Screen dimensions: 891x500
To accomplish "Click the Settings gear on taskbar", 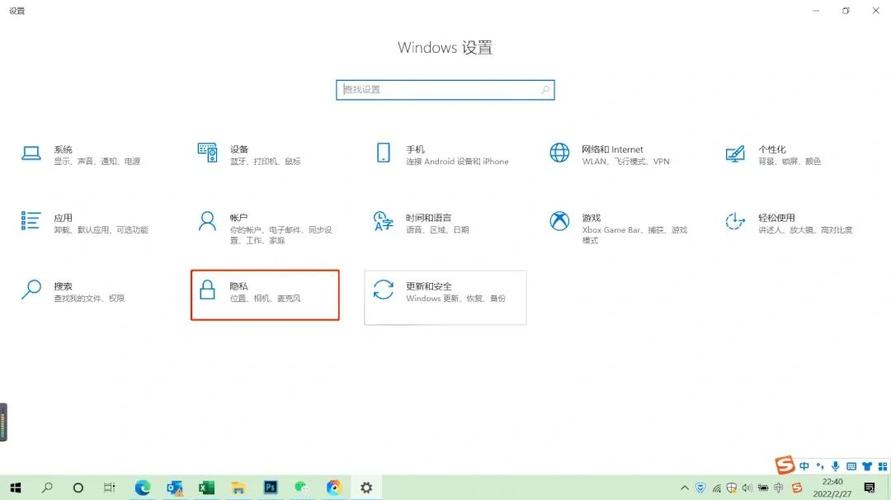I will [x=367, y=488].
